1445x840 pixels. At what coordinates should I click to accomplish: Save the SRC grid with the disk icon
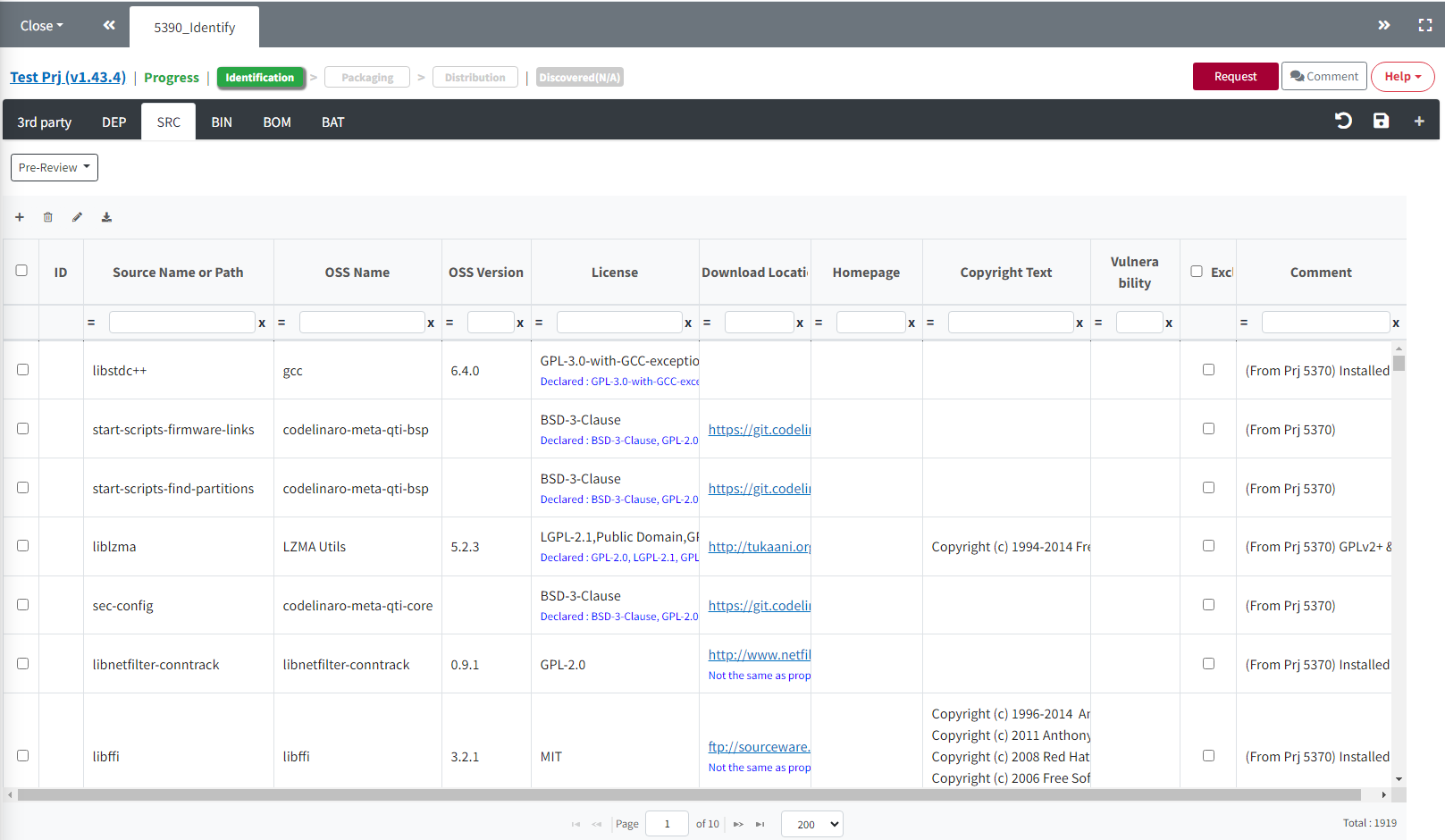1381,121
